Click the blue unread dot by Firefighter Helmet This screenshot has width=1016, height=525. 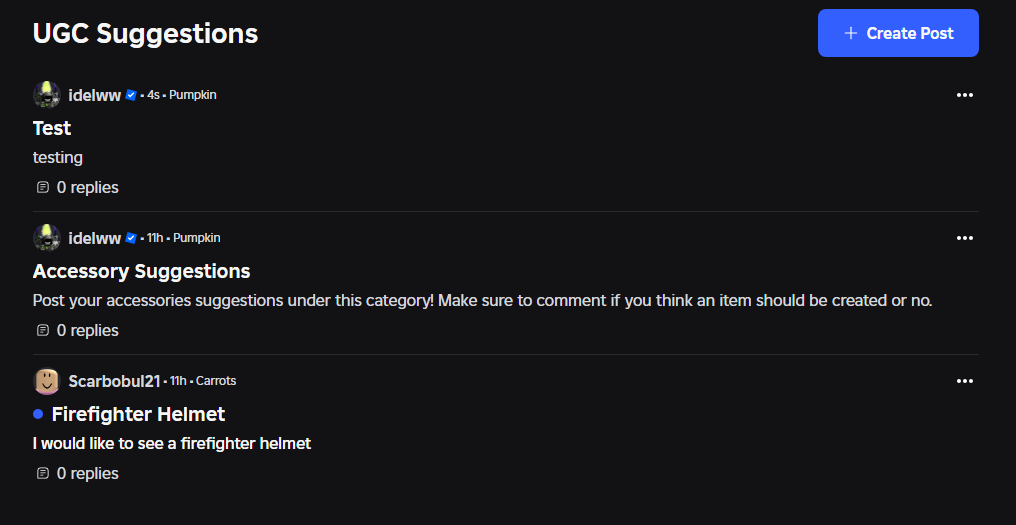pyautogui.click(x=38, y=414)
